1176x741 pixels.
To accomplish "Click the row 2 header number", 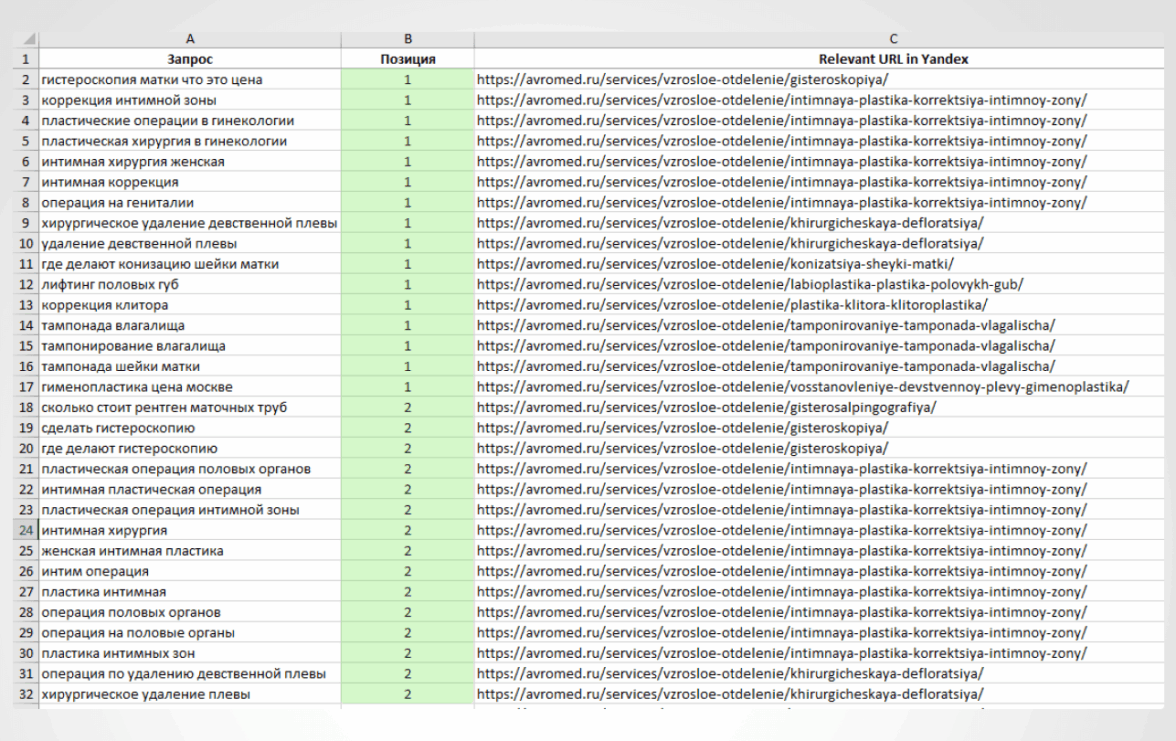I will click(x=26, y=79).
